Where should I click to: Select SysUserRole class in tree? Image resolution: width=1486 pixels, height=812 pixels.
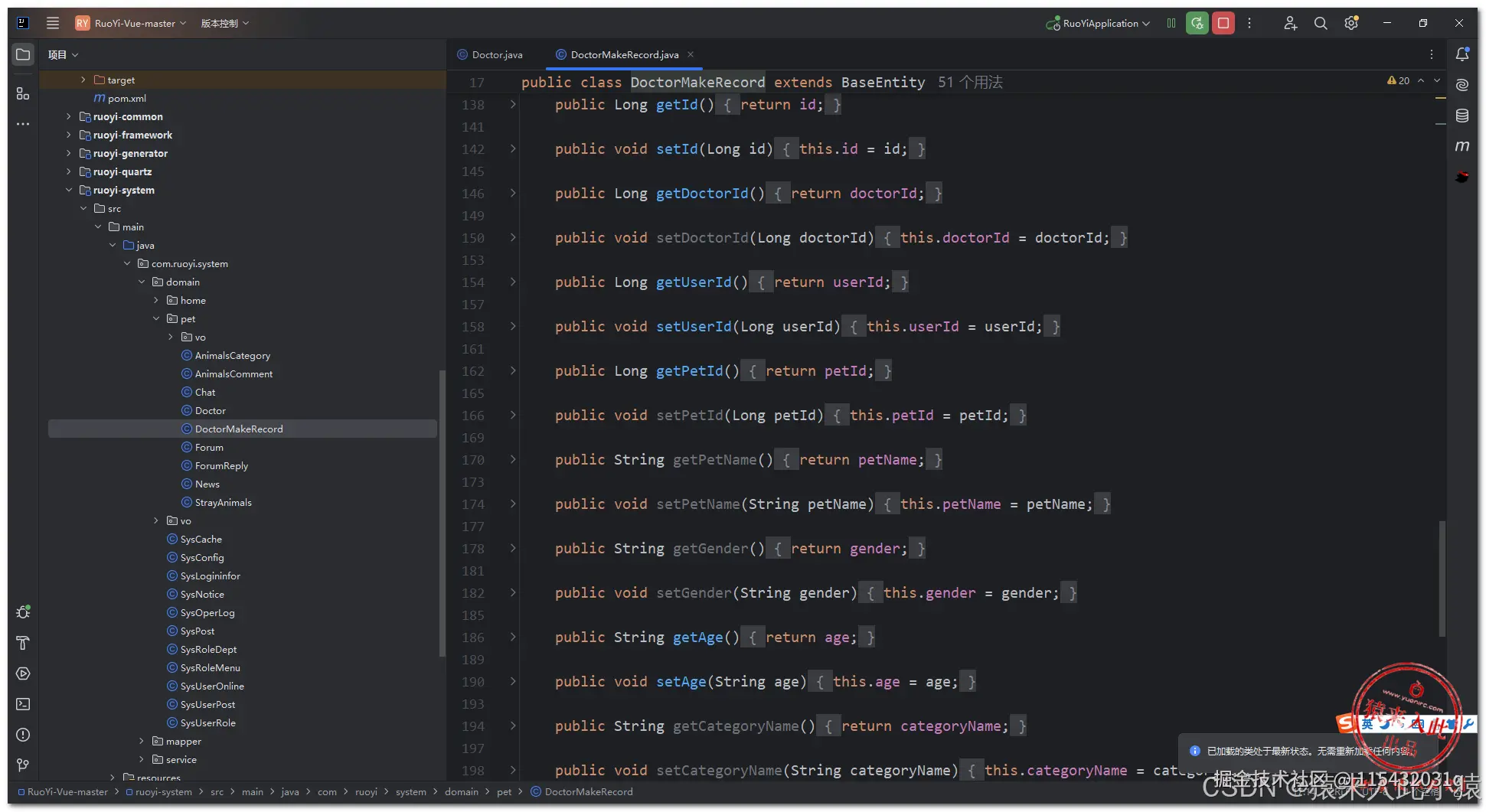pos(207,722)
